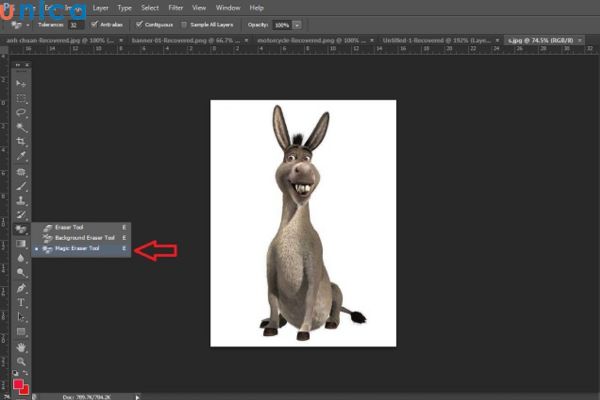Select the Crop tool
600x400 pixels.
pos(21,141)
